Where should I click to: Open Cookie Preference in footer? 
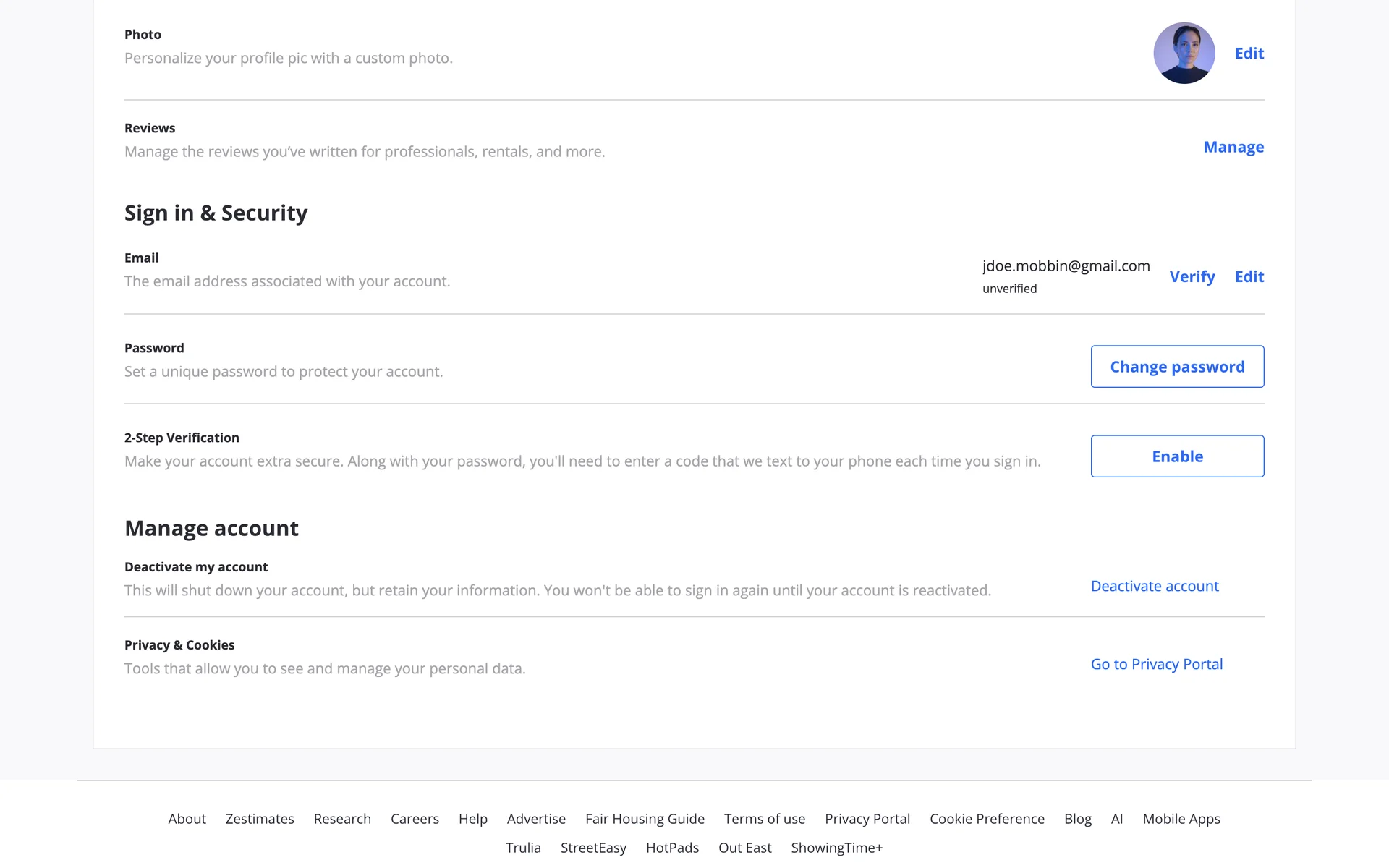pos(987,819)
